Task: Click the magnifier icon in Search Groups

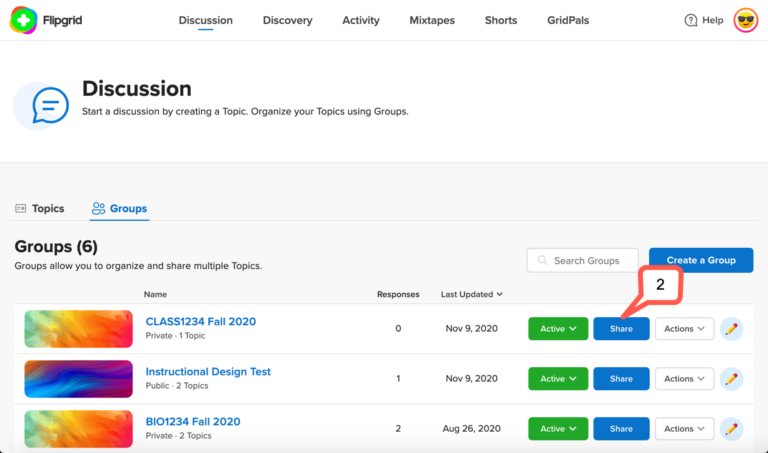Action: [x=542, y=260]
